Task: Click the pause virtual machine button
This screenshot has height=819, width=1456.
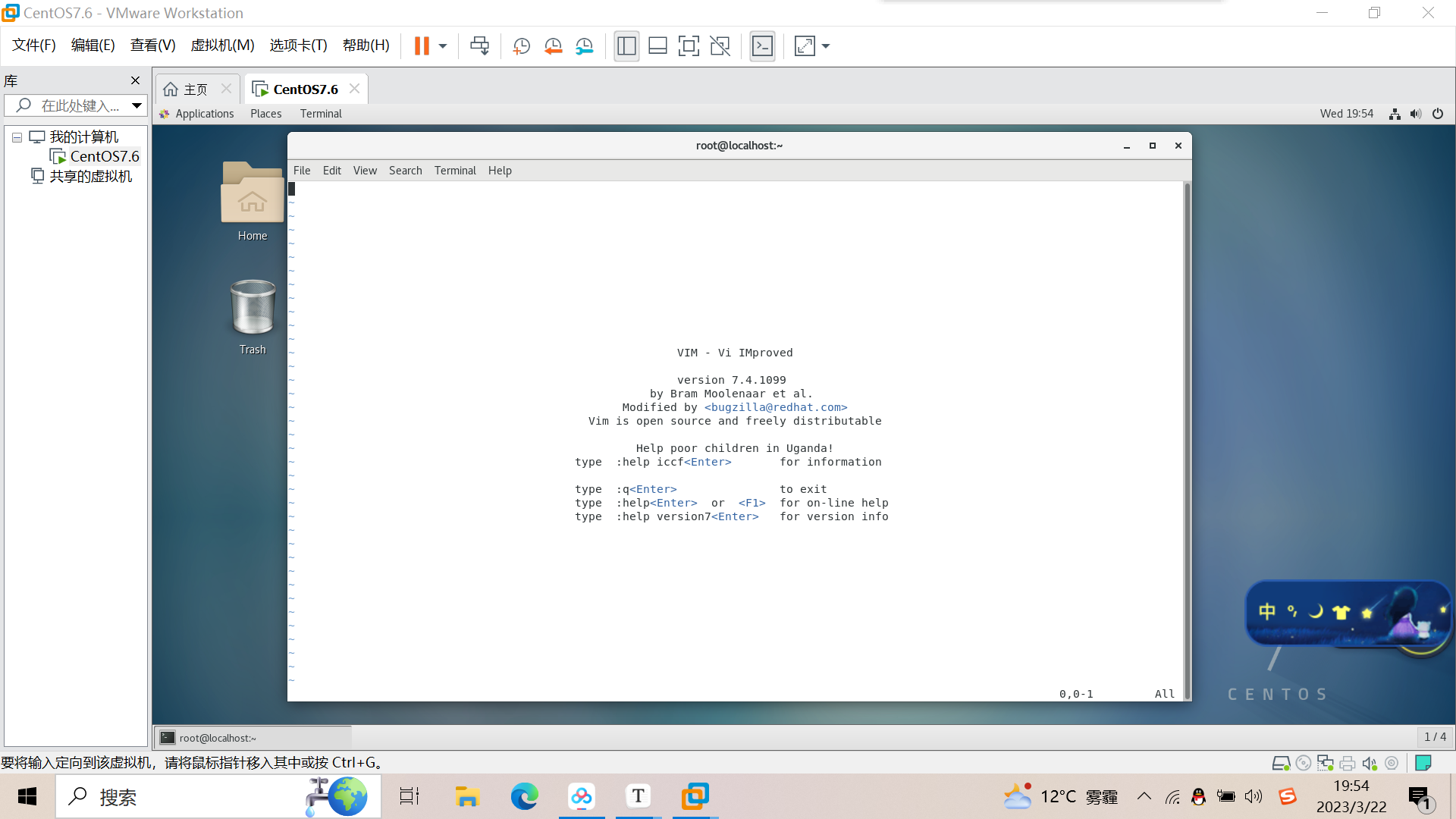Action: point(422,46)
